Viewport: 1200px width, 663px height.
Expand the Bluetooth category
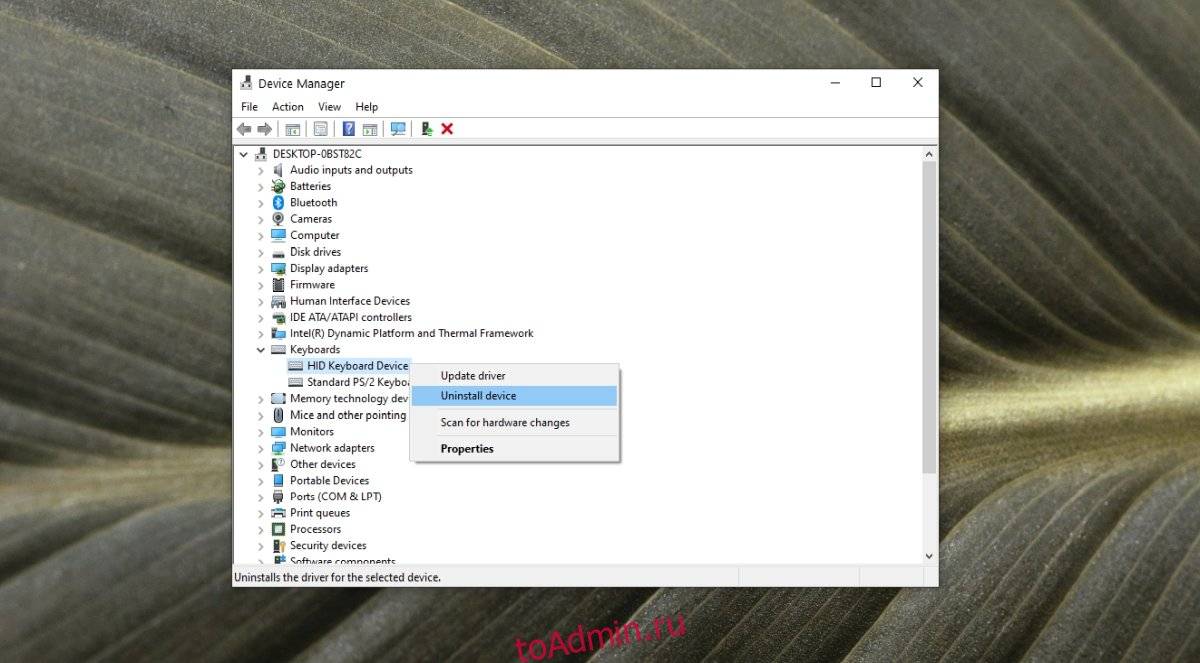click(261, 203)
